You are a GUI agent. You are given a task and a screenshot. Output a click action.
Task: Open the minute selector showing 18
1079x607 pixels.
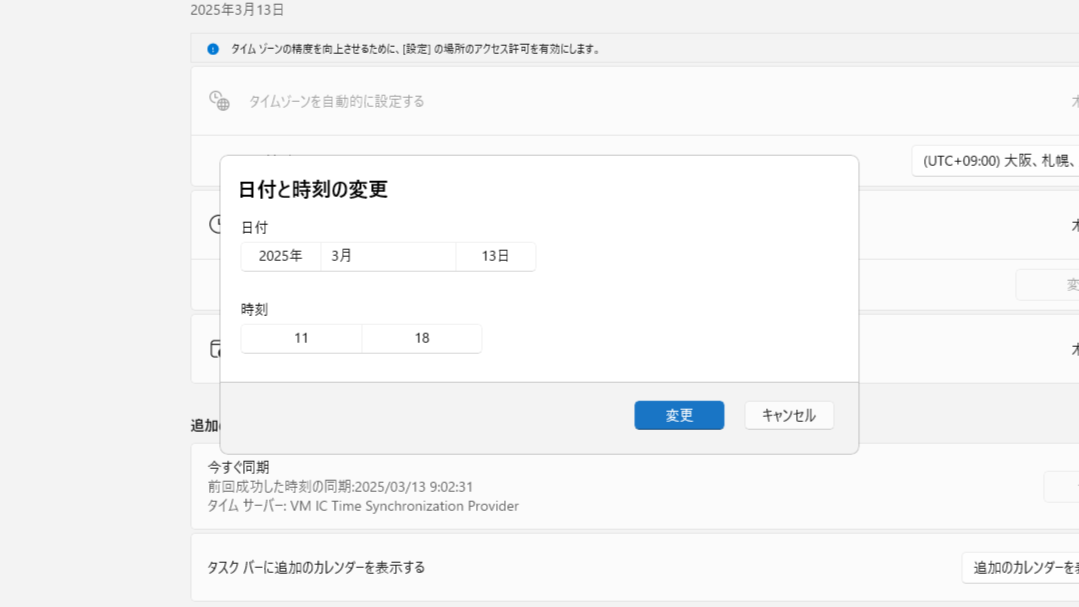(x=422, y=338)
